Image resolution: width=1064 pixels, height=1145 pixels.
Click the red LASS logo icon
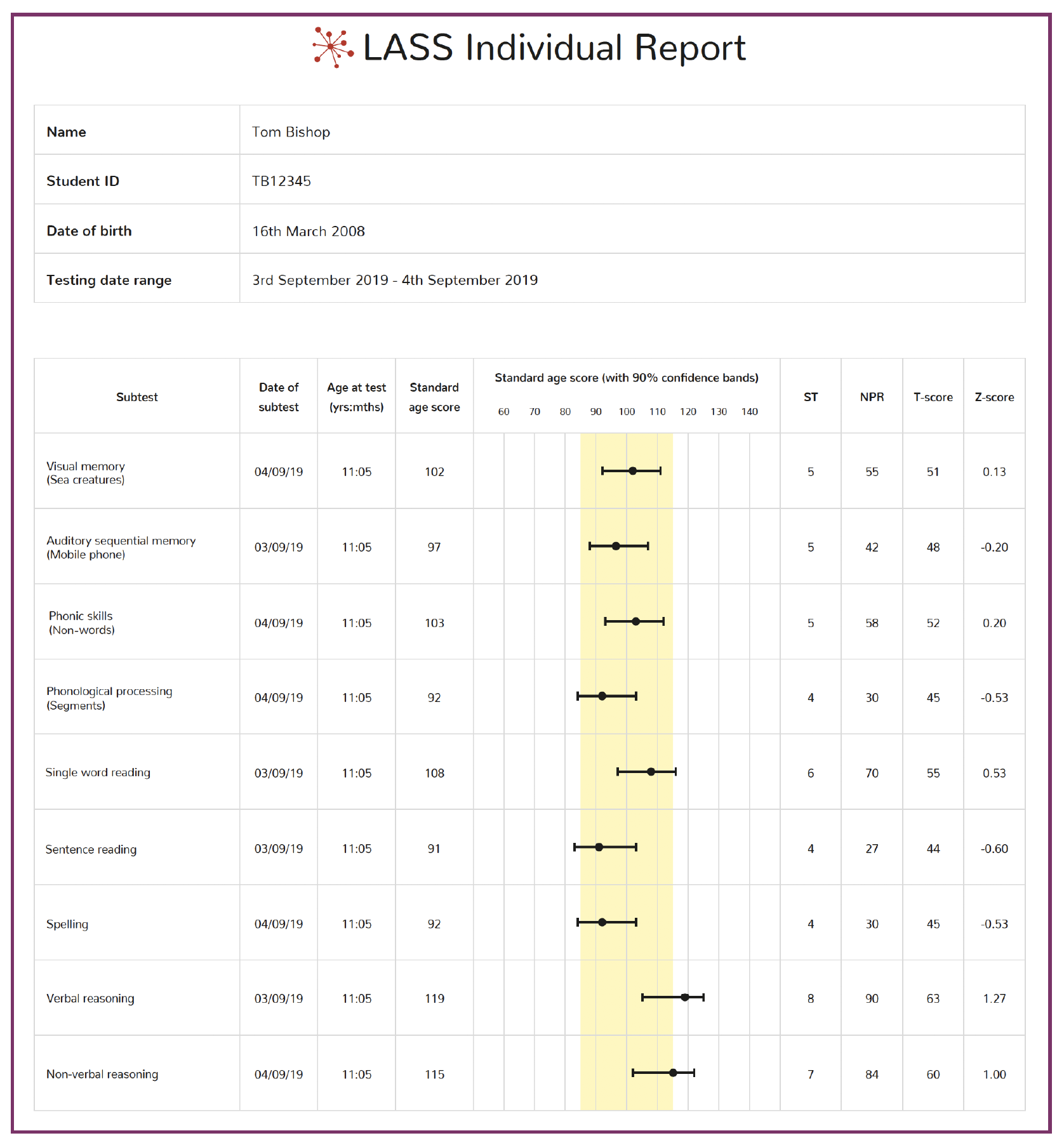point(333,48)
